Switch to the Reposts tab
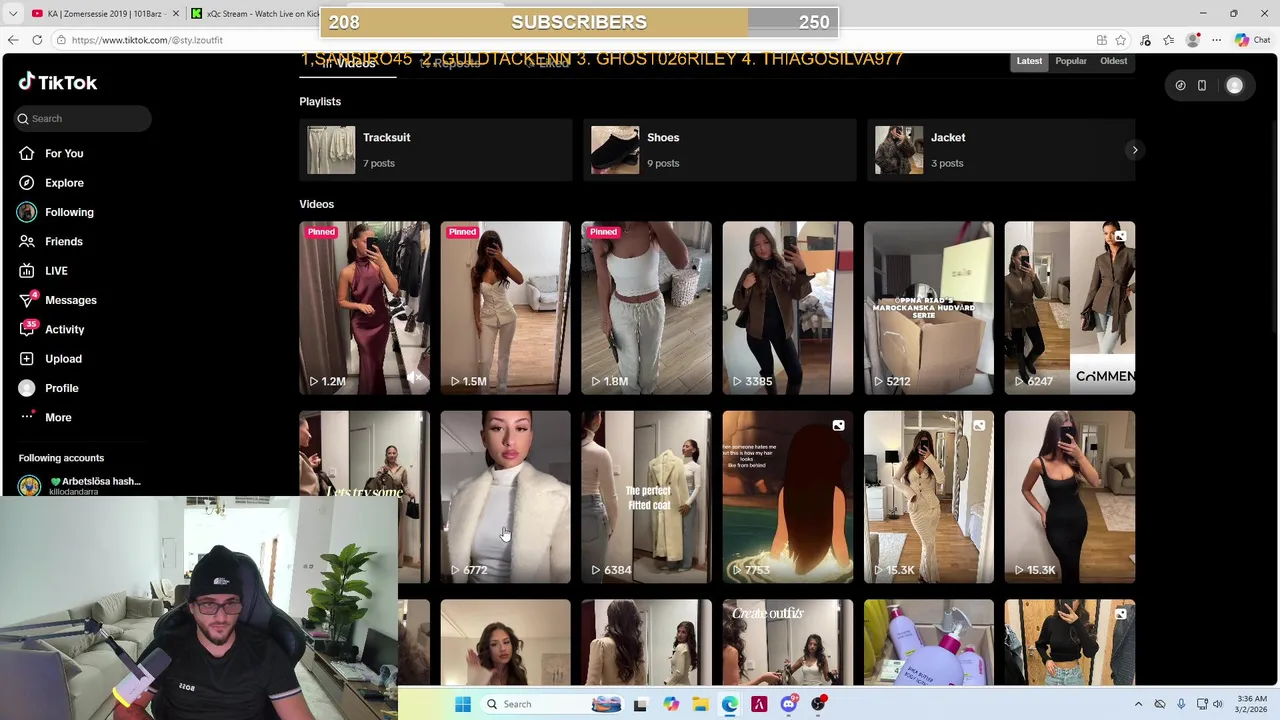Screen dimensions: 1280x720 [450, 64]
